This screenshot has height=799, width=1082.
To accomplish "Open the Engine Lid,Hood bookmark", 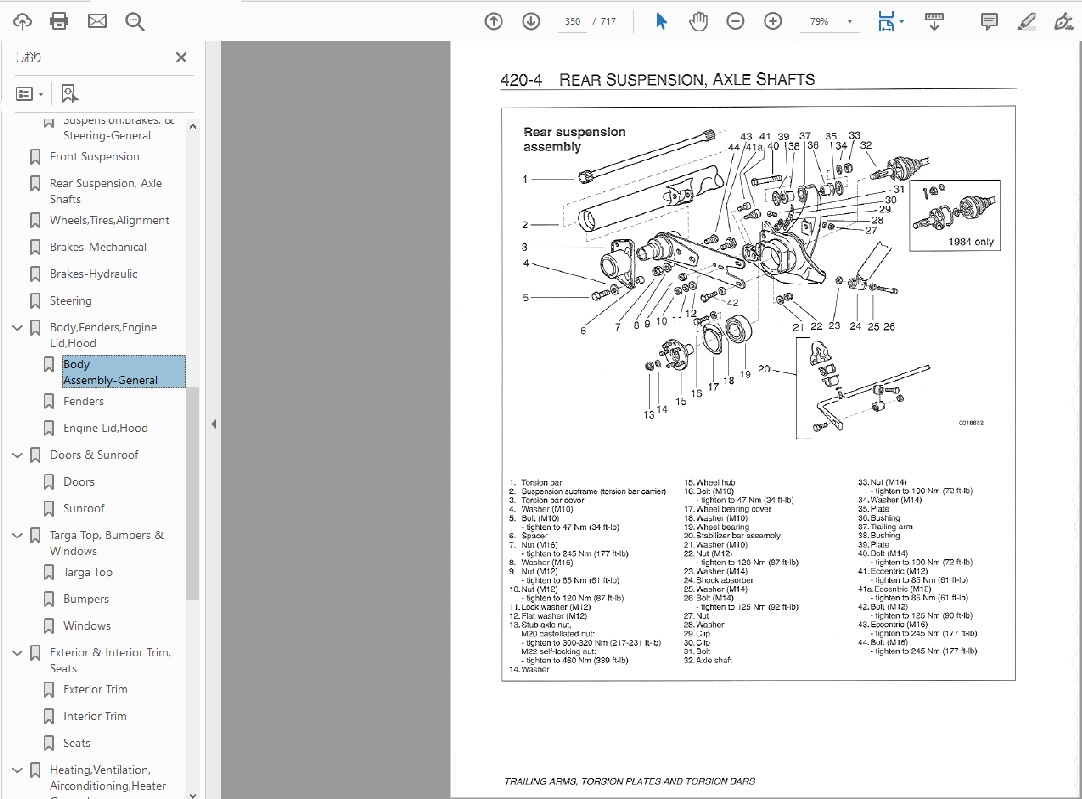I will tap(105, 428).
